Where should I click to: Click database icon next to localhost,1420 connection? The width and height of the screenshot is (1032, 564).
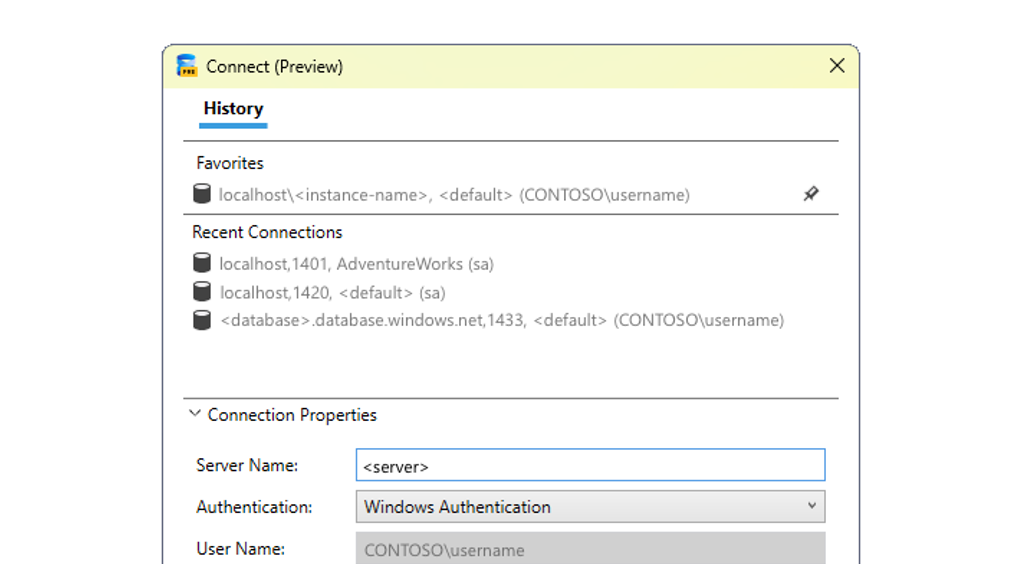point(202,292)
